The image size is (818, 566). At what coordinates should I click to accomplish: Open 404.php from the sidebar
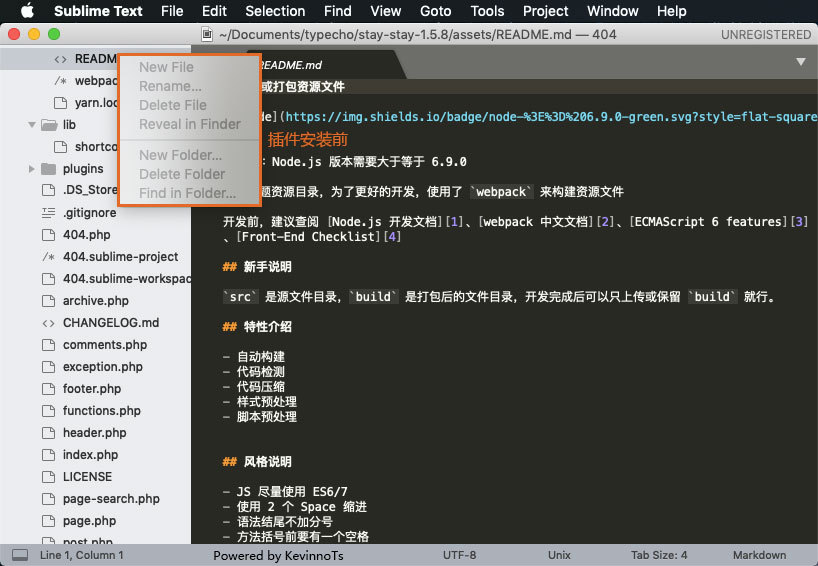[x=87, y=235]
